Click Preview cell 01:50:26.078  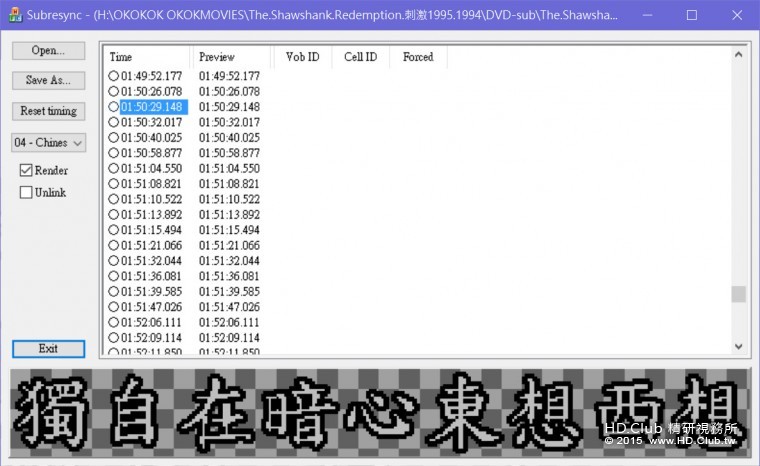coord(229,91)
